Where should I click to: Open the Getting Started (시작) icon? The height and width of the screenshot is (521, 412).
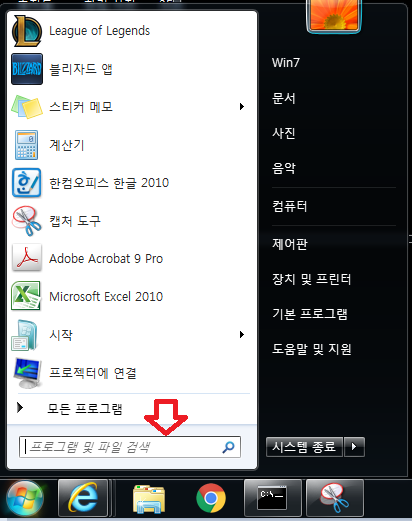pos(24,335)
